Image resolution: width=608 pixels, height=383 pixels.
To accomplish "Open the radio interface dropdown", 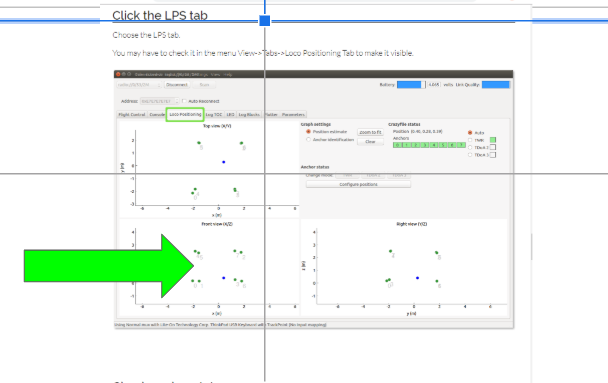I will pyautogui.click(x=139, y=85).
